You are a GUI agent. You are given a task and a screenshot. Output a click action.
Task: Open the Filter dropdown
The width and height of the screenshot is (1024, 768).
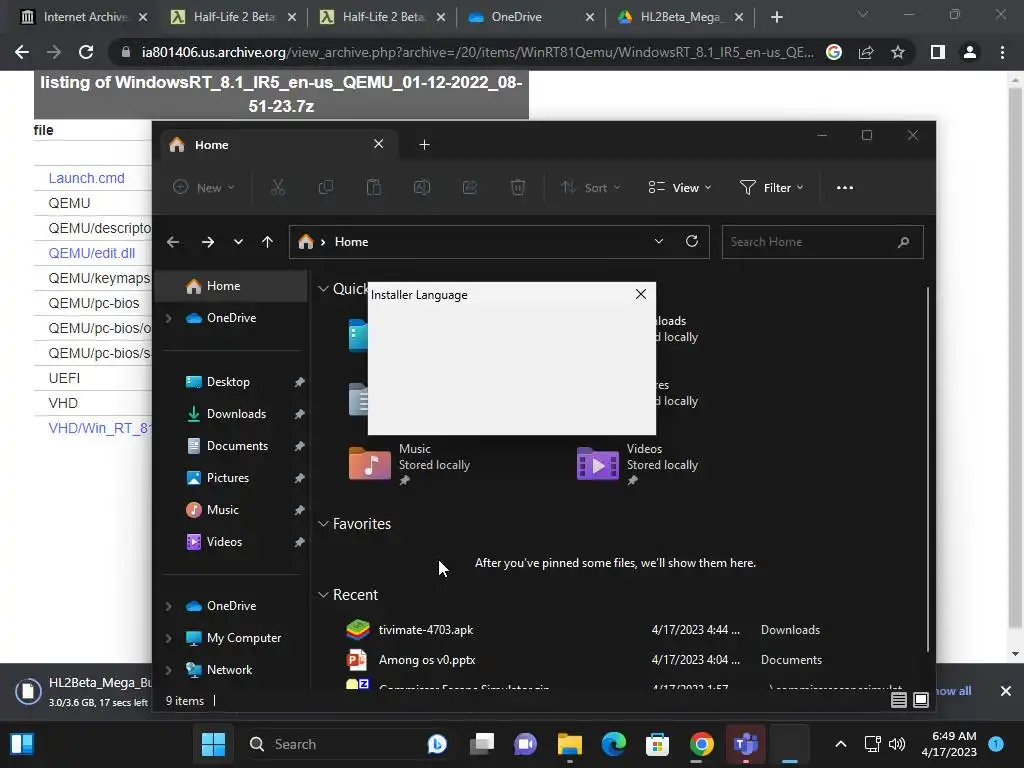(771, 187)
